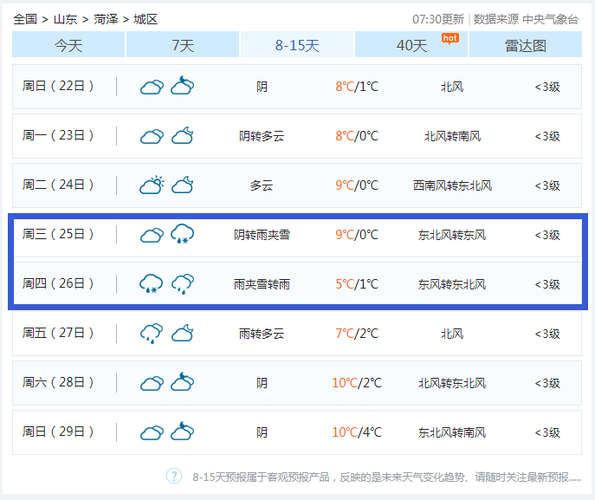Viewport: 595px width, 500px height.
Task: Click 数据来源 中央气象台 text
Action: [526, 19]
